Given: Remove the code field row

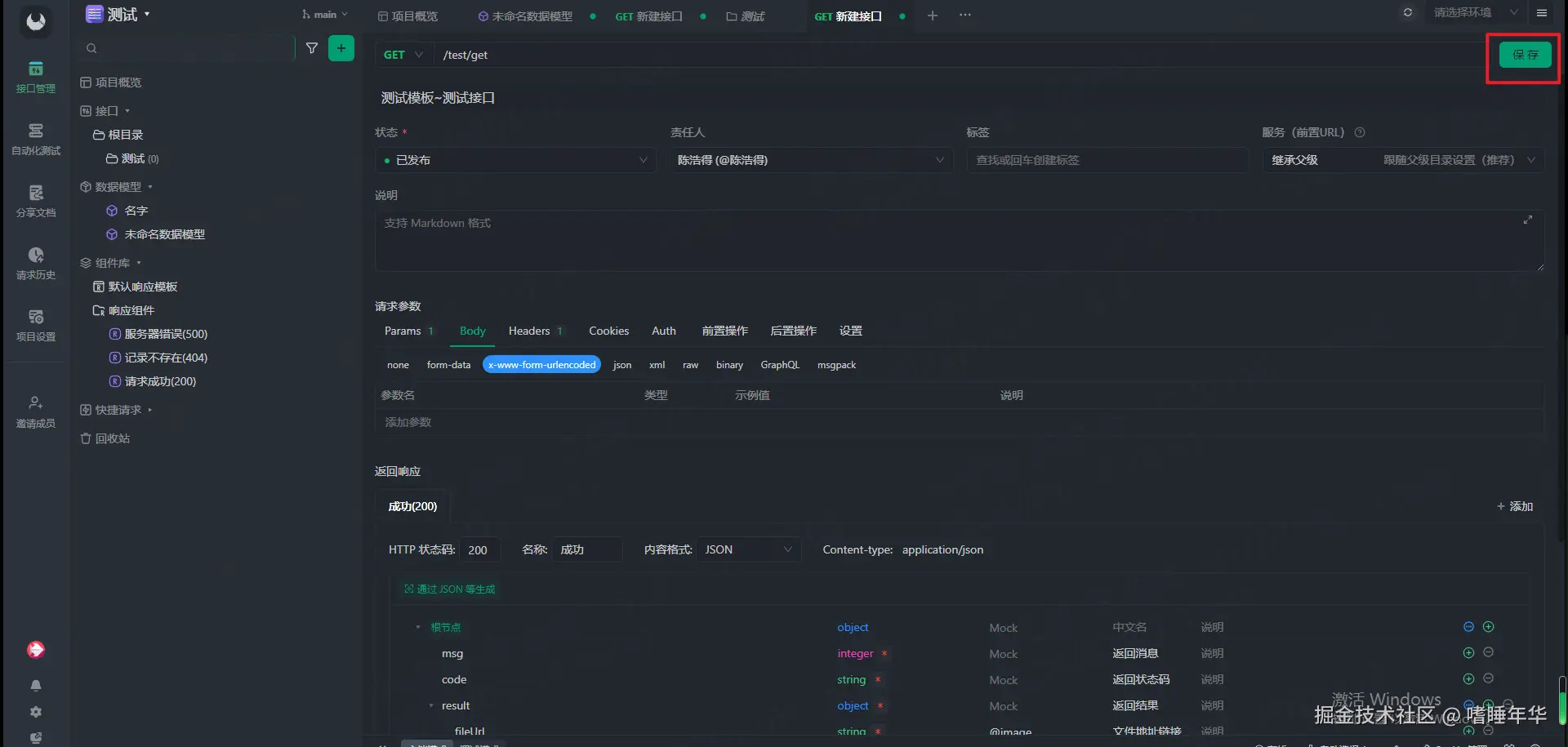Looking at the screenshot, I should point(1488,678).
